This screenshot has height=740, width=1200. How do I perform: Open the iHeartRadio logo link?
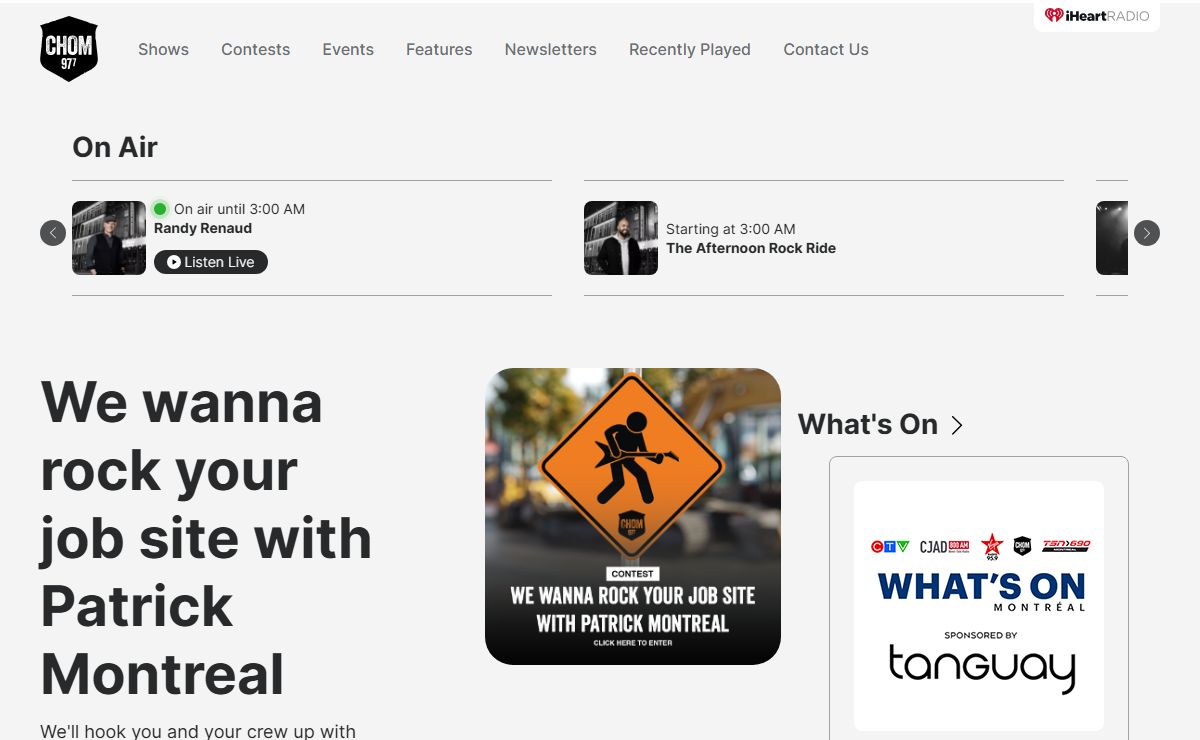1097,16
